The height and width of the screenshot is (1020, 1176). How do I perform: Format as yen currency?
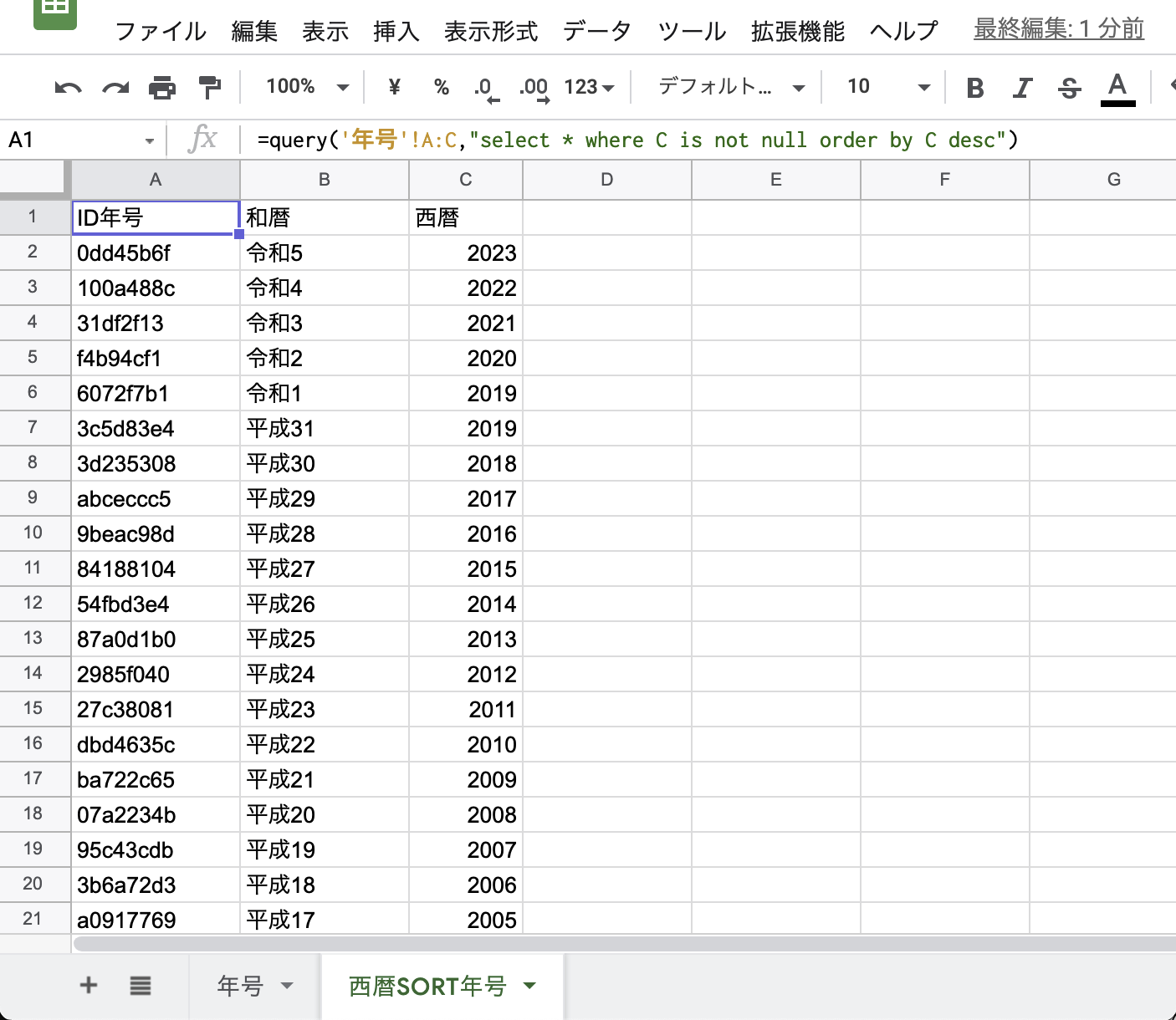tap(394, 87)
